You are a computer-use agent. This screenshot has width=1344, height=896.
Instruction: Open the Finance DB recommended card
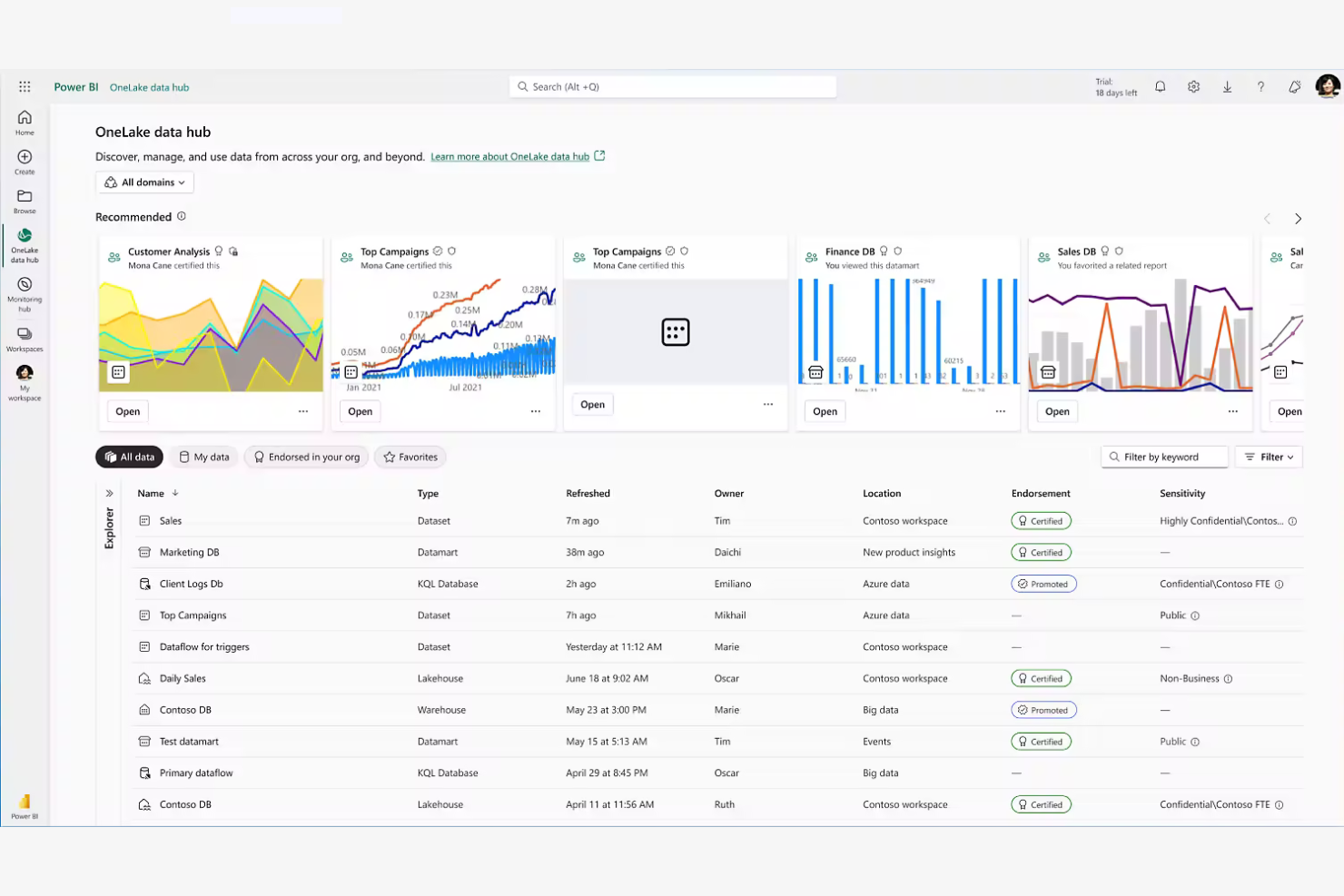coord(824,410)
